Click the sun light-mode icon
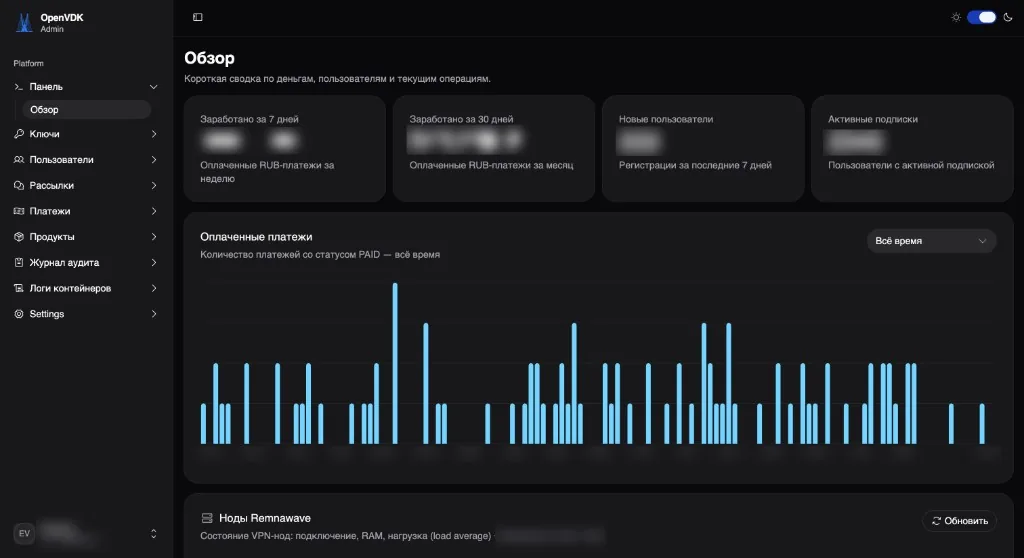Image resolution: width=1024 pixels, height=558 pixels. pyautogui.click(x=956, y=17)
